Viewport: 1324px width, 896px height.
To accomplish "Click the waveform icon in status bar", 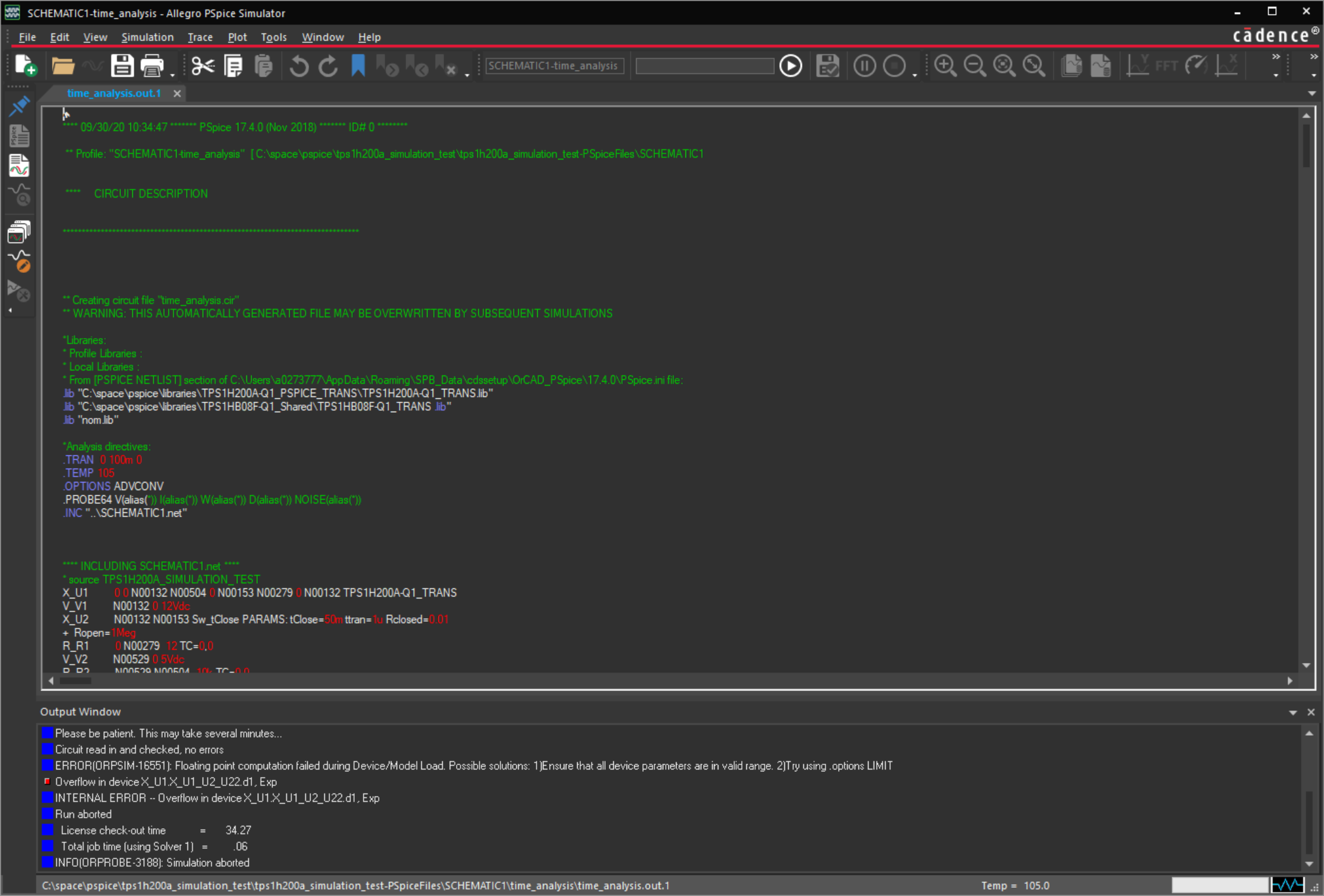I will 1288,885.
